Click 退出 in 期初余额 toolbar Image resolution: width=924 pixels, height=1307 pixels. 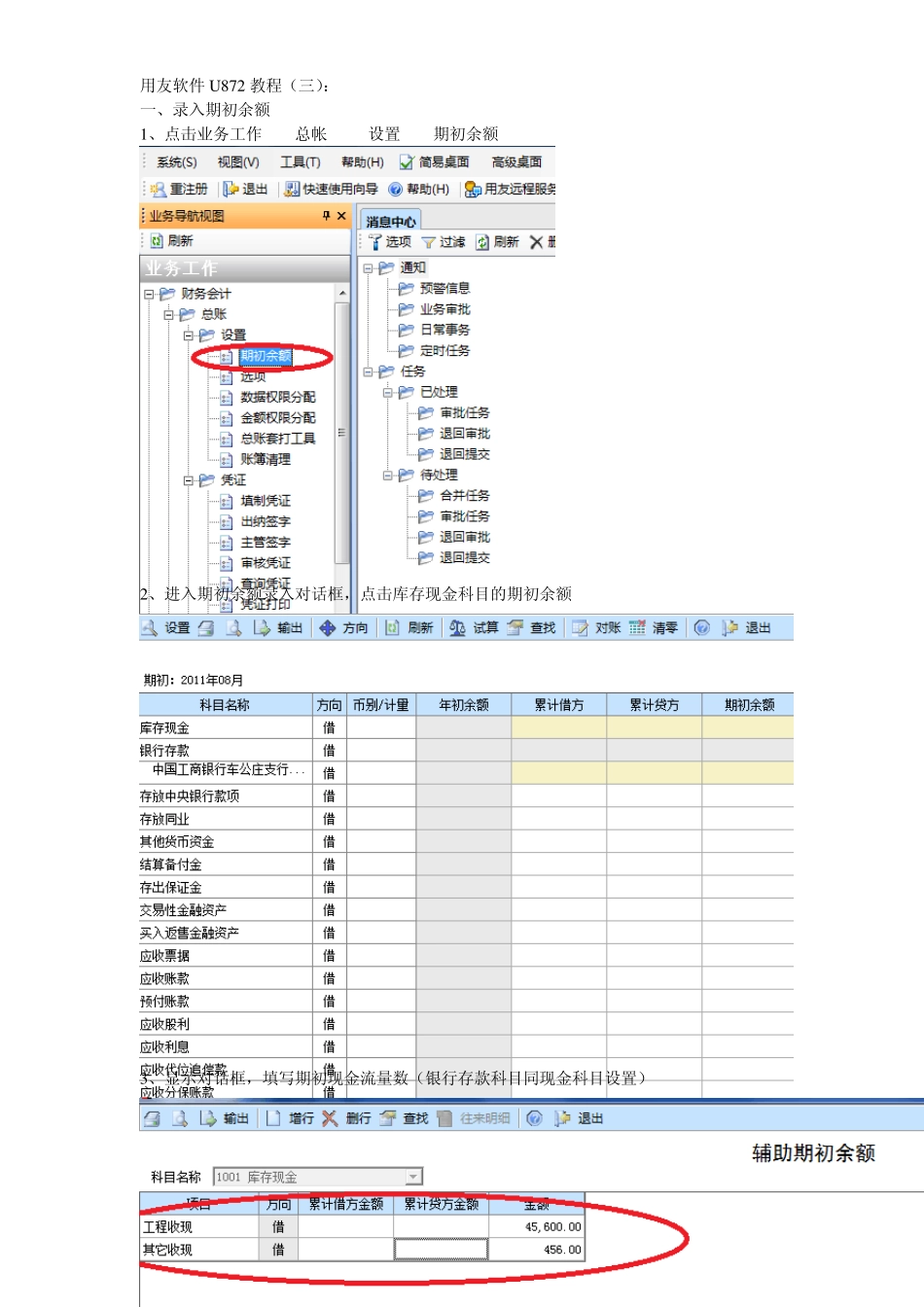coord(747,628)
